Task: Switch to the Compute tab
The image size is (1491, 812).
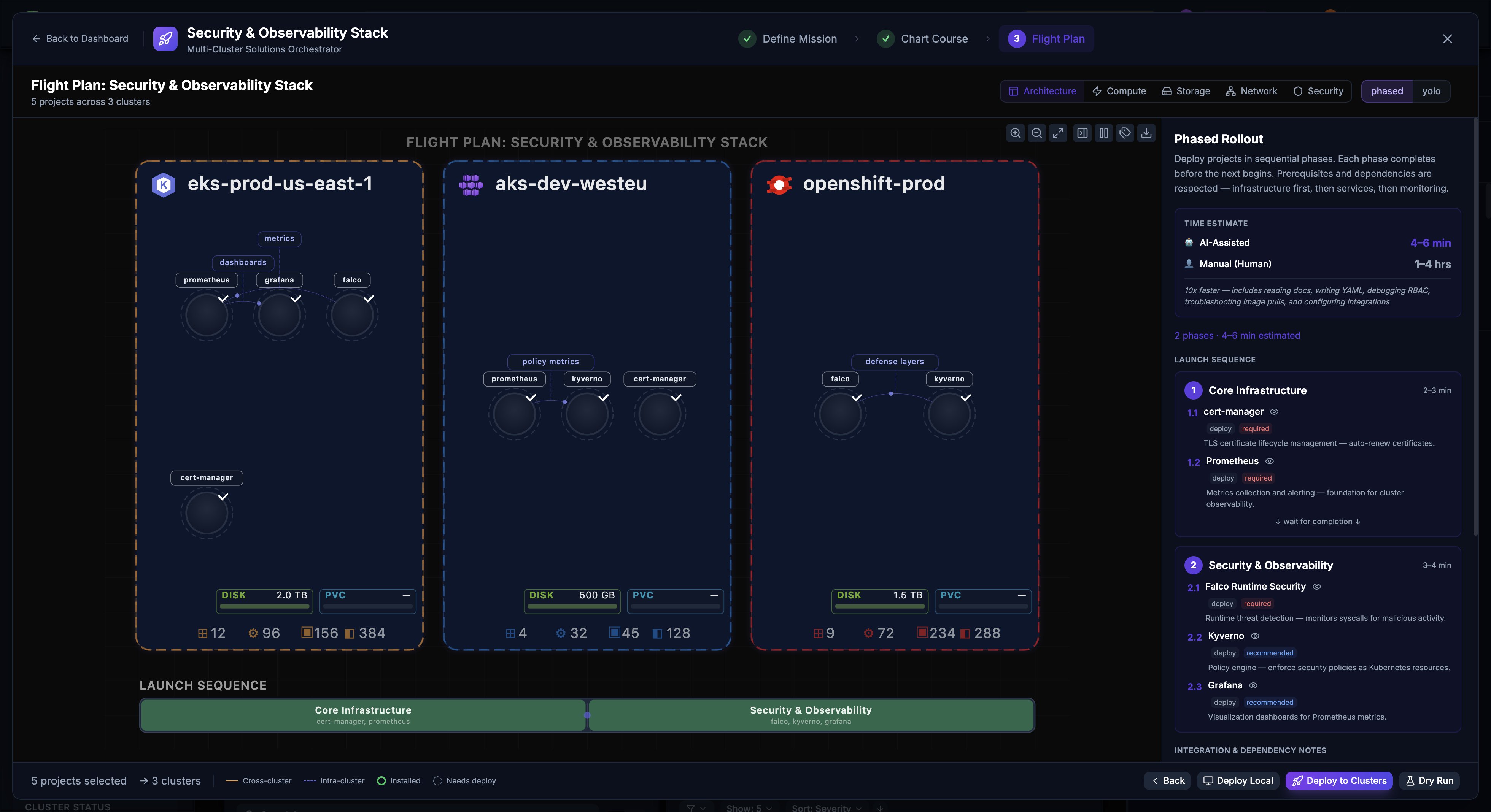Action: 1119,91
